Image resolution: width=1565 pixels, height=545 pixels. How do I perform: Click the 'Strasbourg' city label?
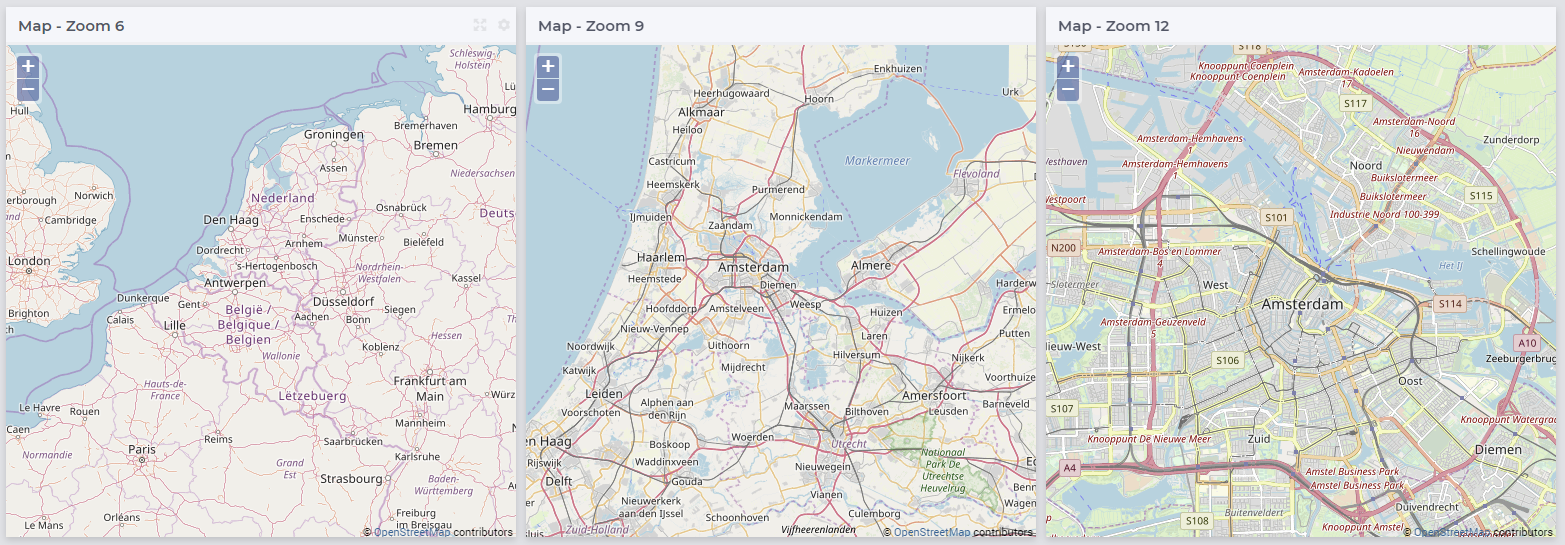coord(351,479)
